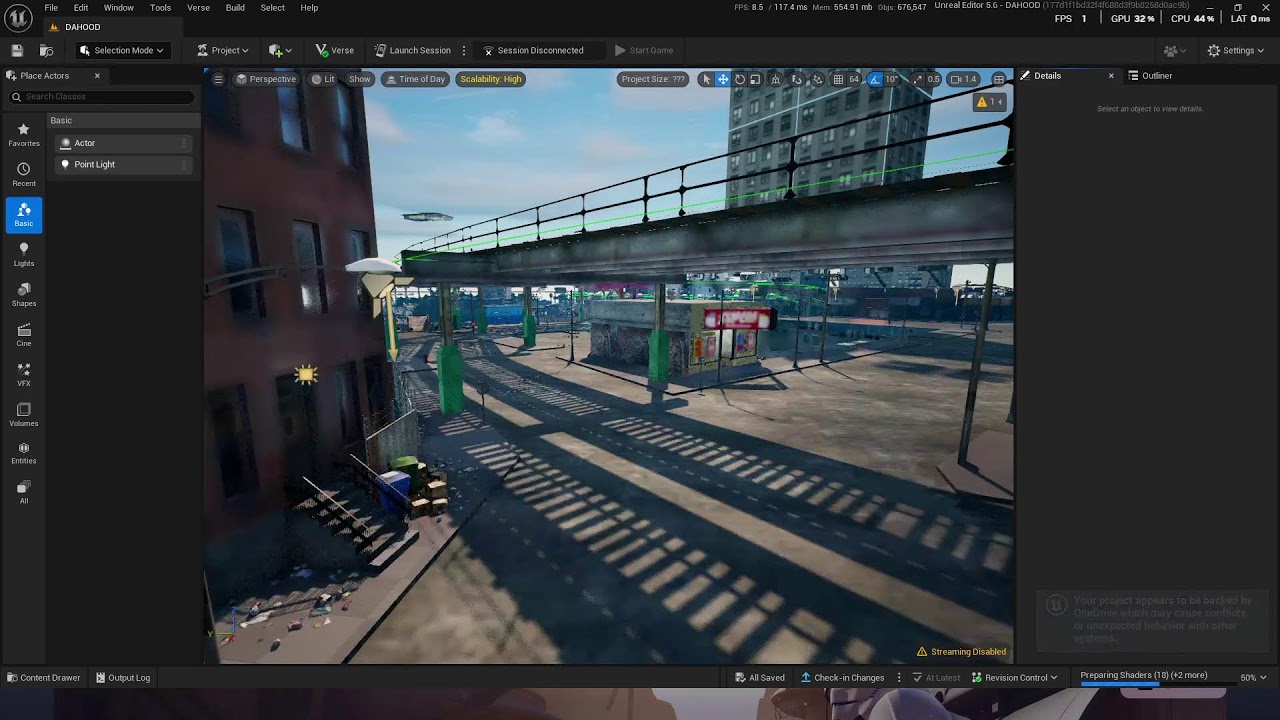
Task: Open the Window menu
Action: coord(119,8)
